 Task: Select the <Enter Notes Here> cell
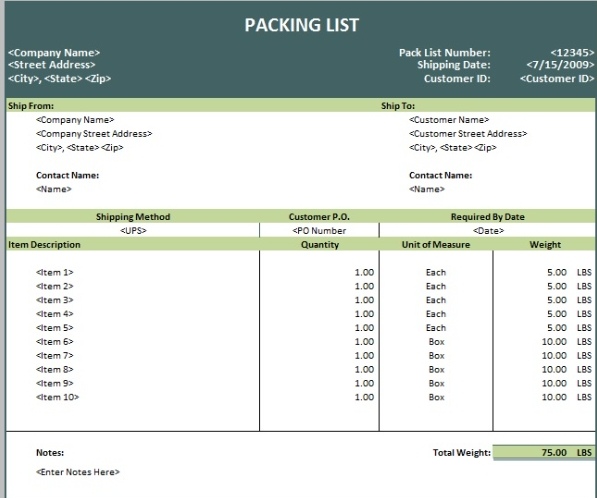click(x=78, y=472)
